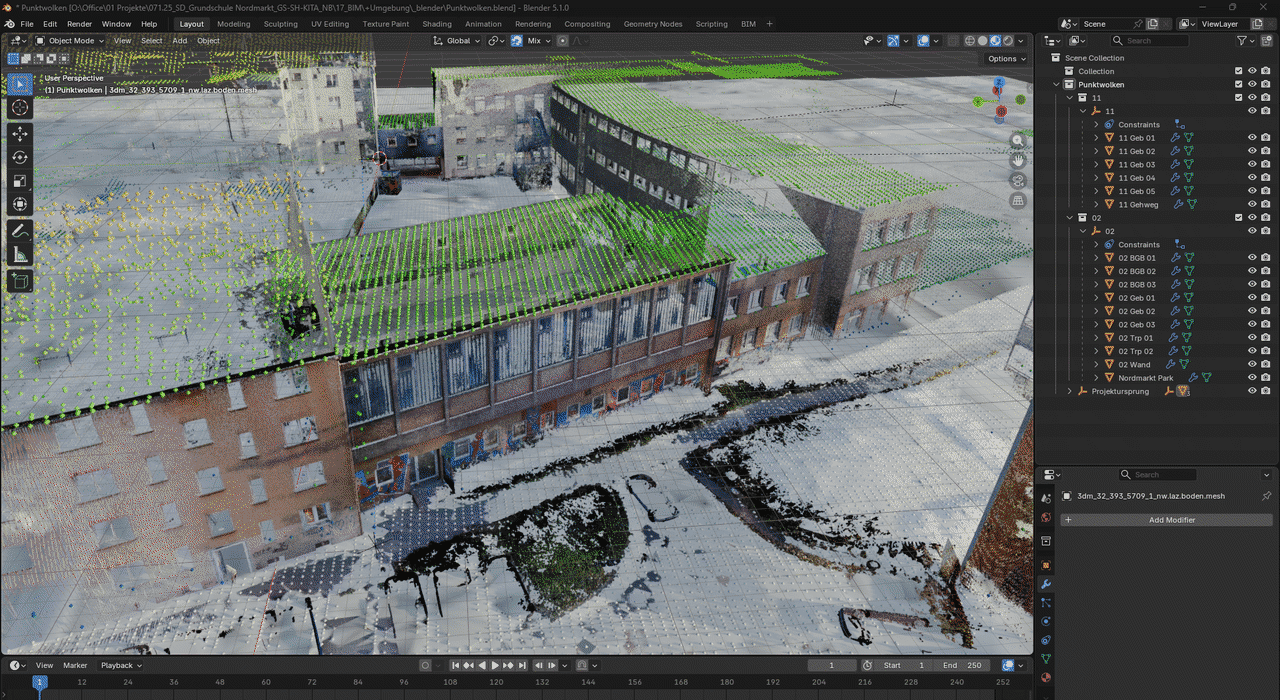Screen dimensions: 1280x700
Task: Pin the properties editor to object
Action: (1266, 496)
